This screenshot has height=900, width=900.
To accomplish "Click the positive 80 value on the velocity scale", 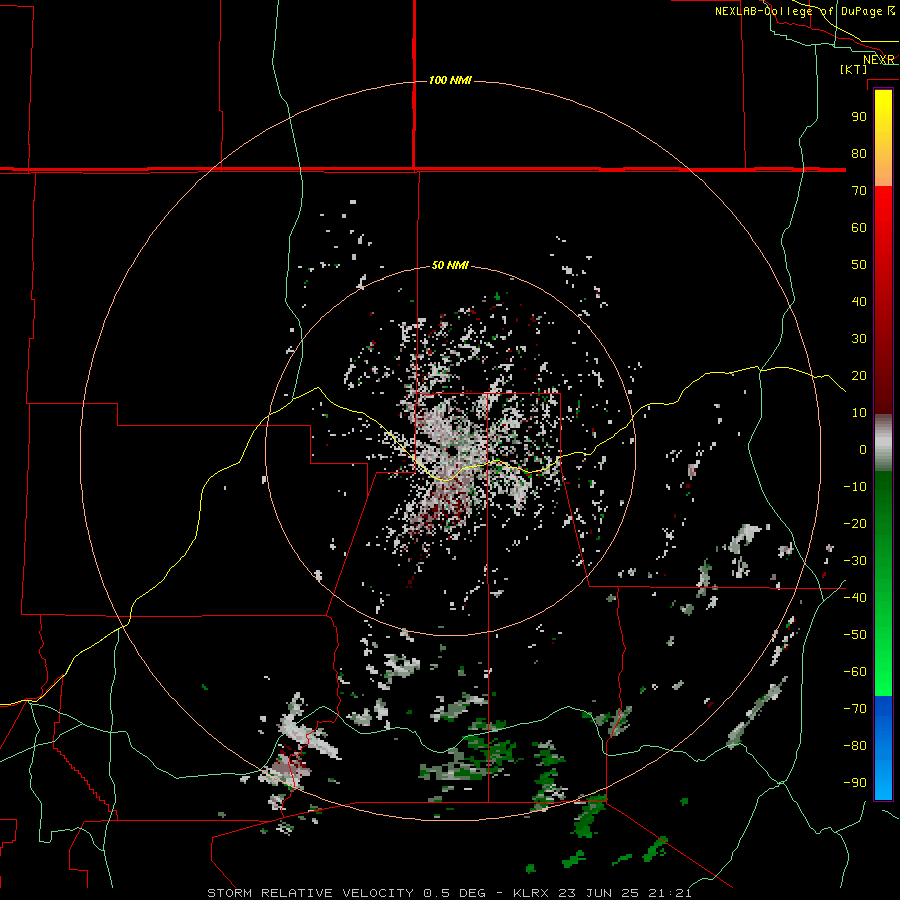I will click(x=859, y=154).
